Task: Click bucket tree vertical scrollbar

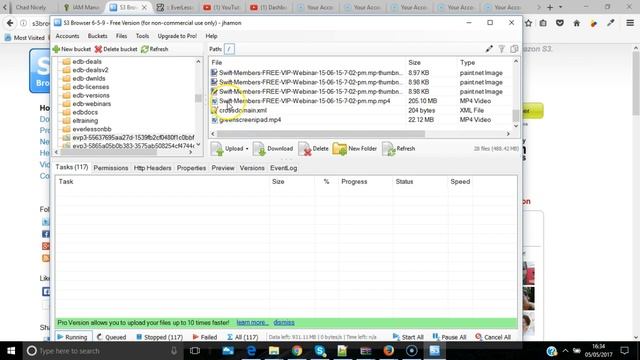Action: click(x=198, y=98)
